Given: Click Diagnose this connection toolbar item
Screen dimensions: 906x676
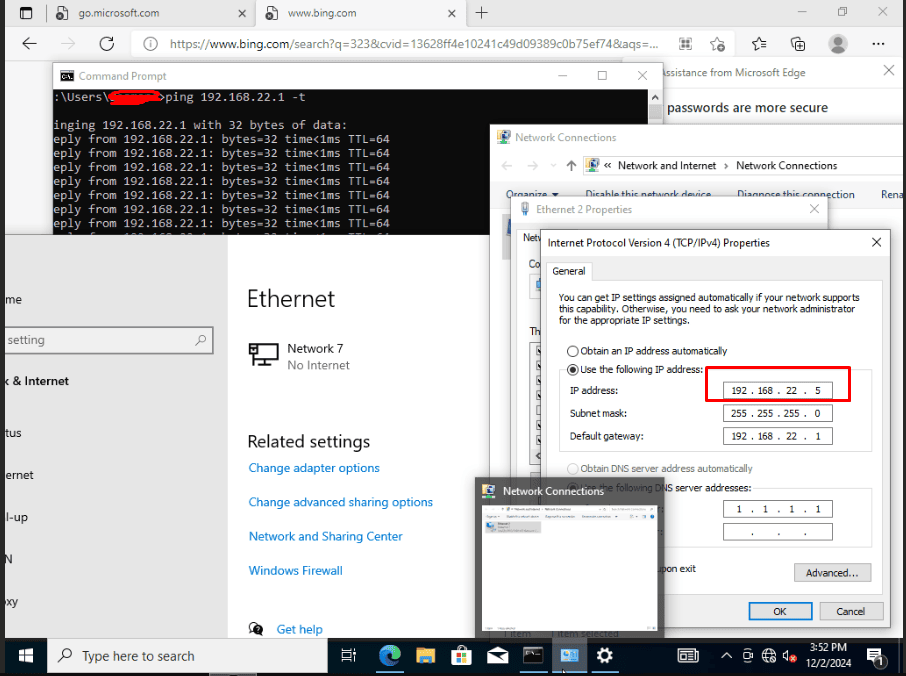Looking at the screenshot, I should (x=796, y=194).
